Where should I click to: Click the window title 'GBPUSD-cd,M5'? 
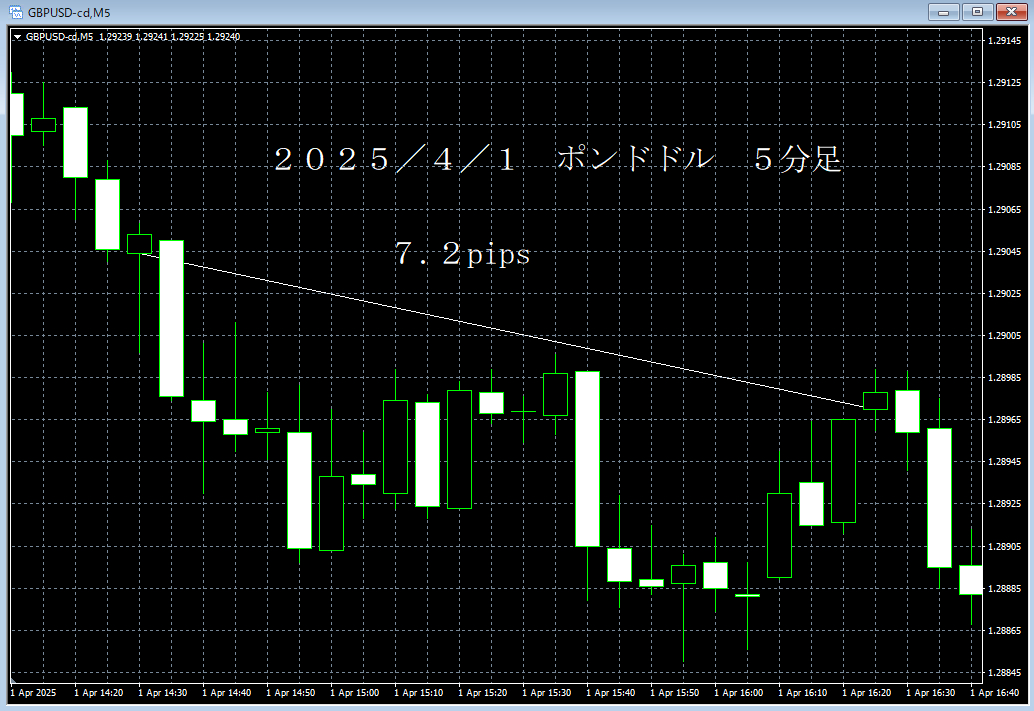coord(69,13)
